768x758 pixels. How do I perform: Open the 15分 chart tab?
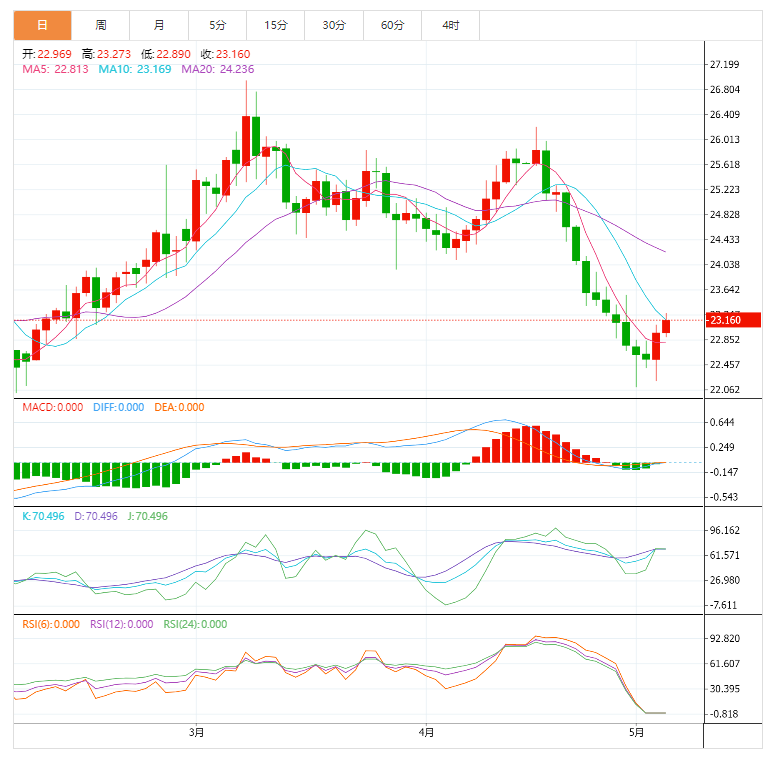point(276,25)
